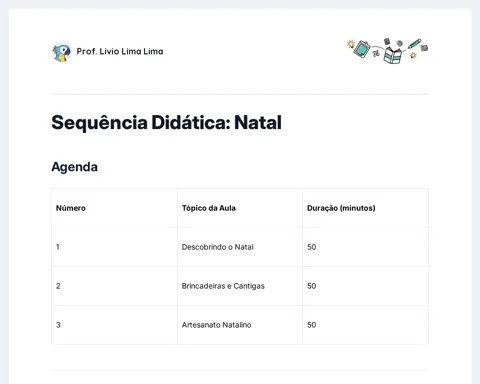Viewport: 480px width, 384px height.
Task: Select the Número column header
Action: tap(71, 208)
